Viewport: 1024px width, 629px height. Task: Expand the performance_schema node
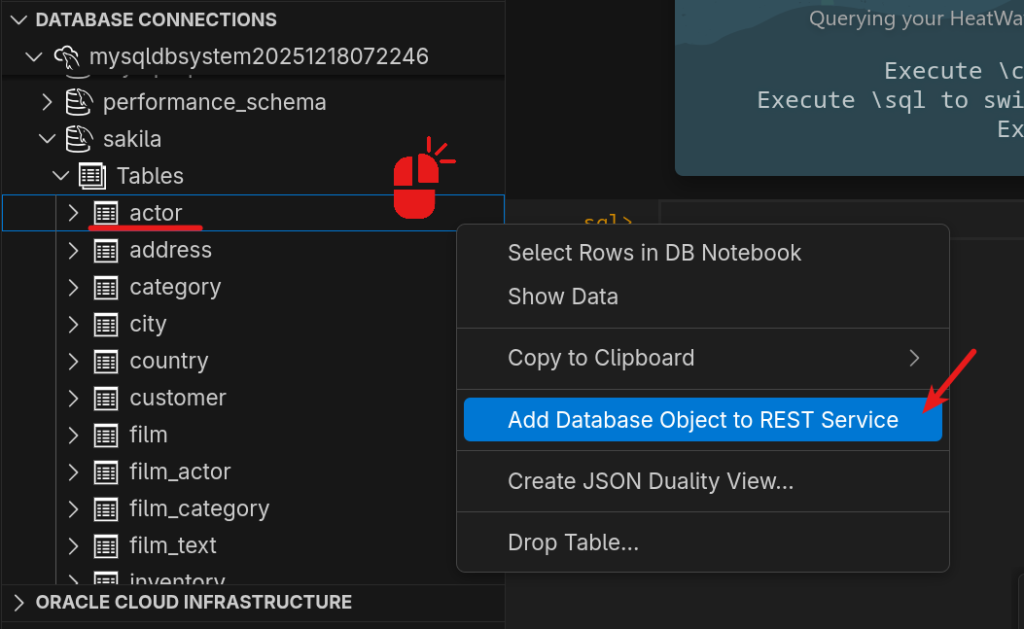click(x=46, y=102)
